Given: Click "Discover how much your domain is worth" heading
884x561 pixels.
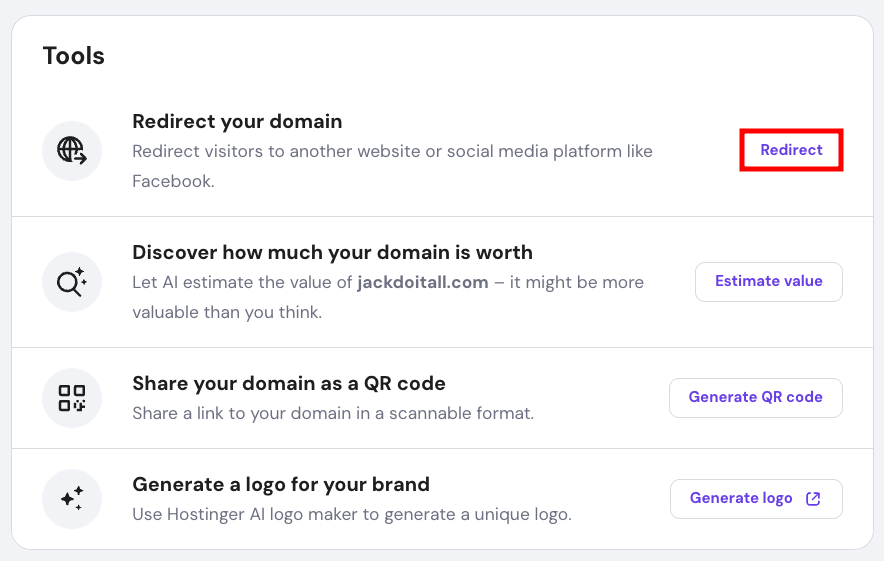Looking at the screenshot, I should click(332, 253).
